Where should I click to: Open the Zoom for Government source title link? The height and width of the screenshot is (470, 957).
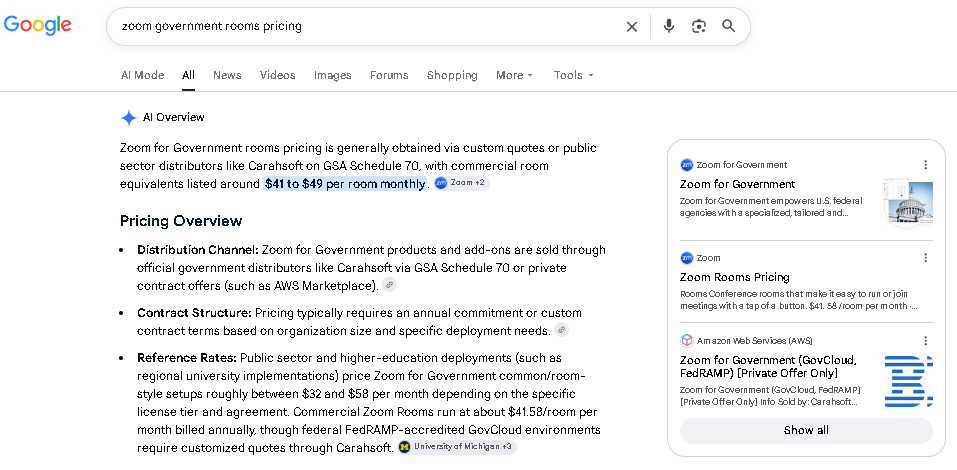pos(737,184)
